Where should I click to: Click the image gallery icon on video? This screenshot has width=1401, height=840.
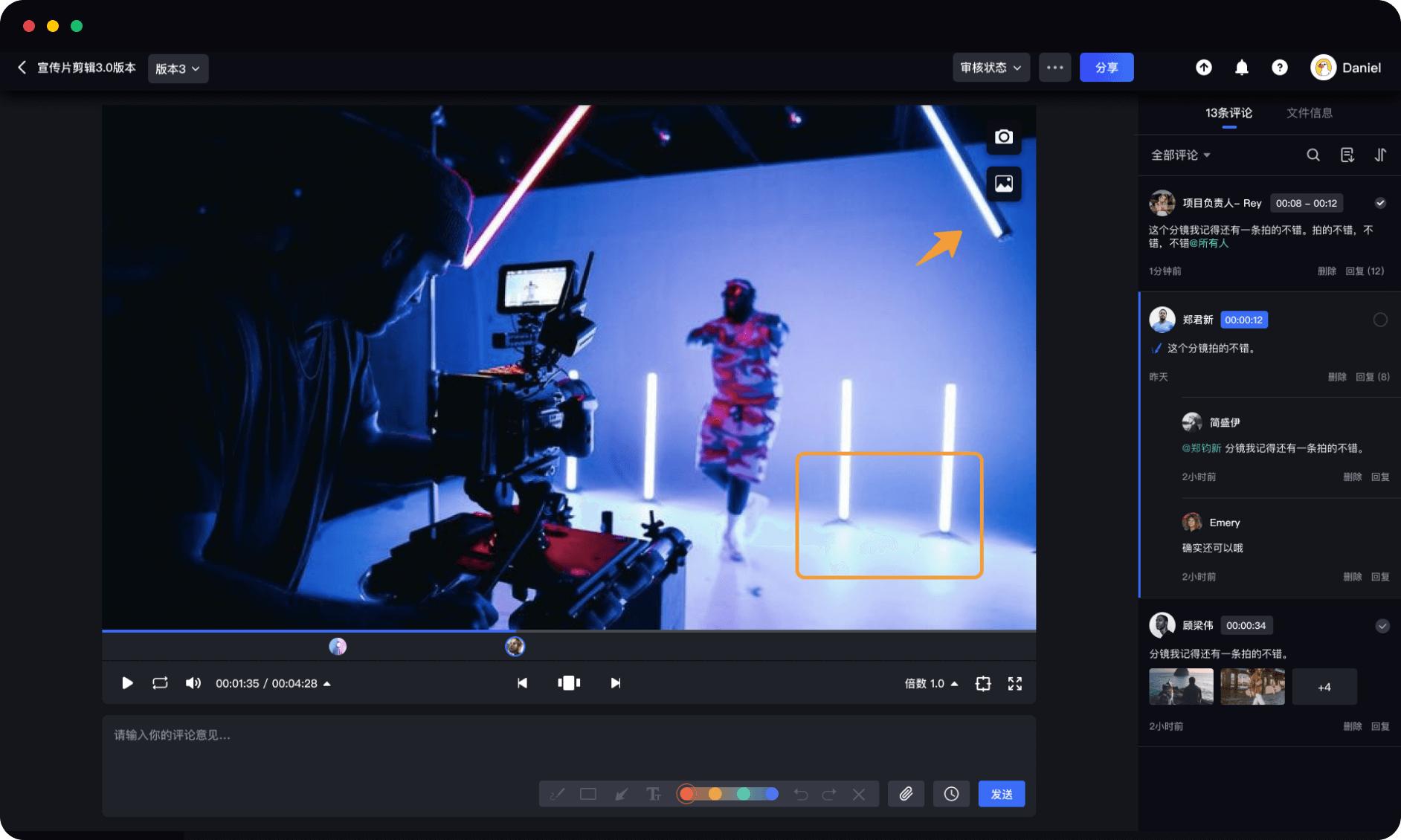pyautogui.click(x=1003, y=184)
